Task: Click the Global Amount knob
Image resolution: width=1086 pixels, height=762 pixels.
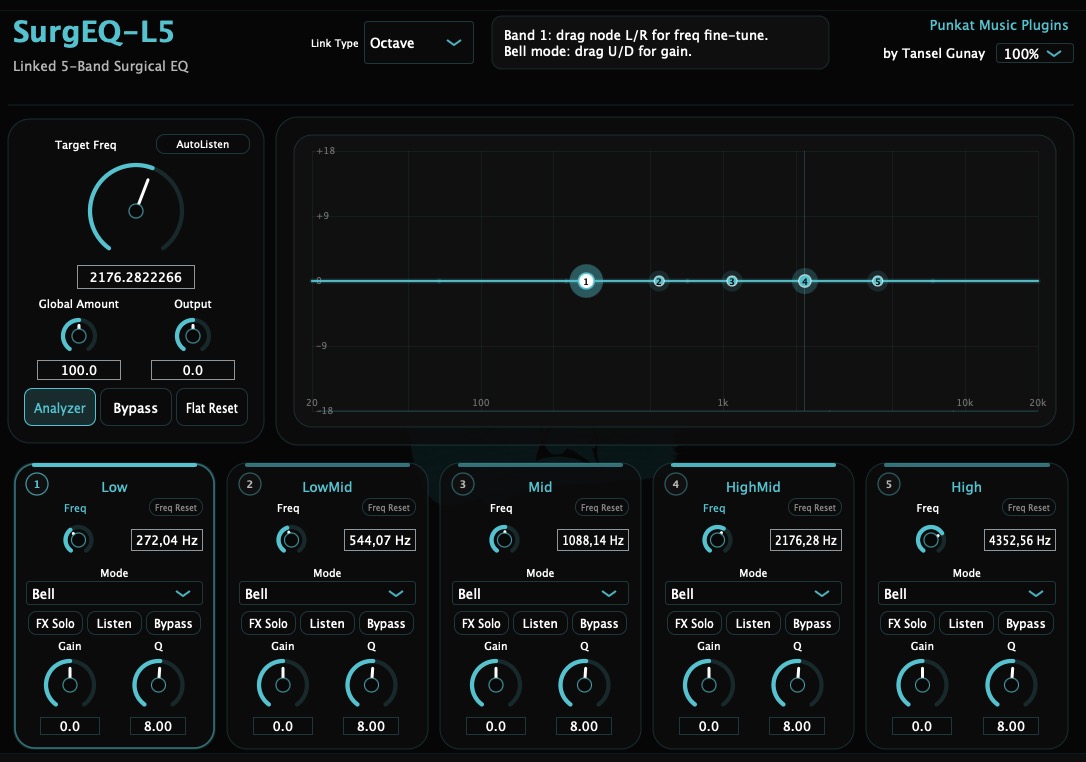Action: (x=79, y=335)
